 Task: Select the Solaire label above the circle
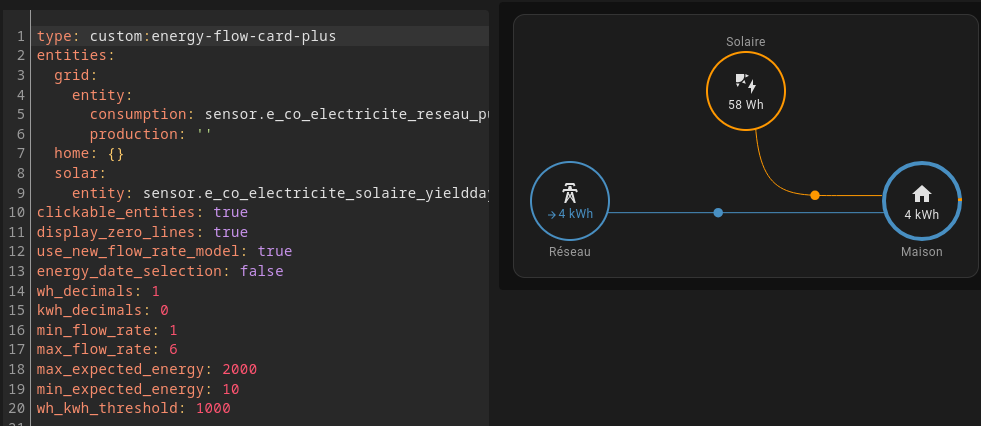746,42
